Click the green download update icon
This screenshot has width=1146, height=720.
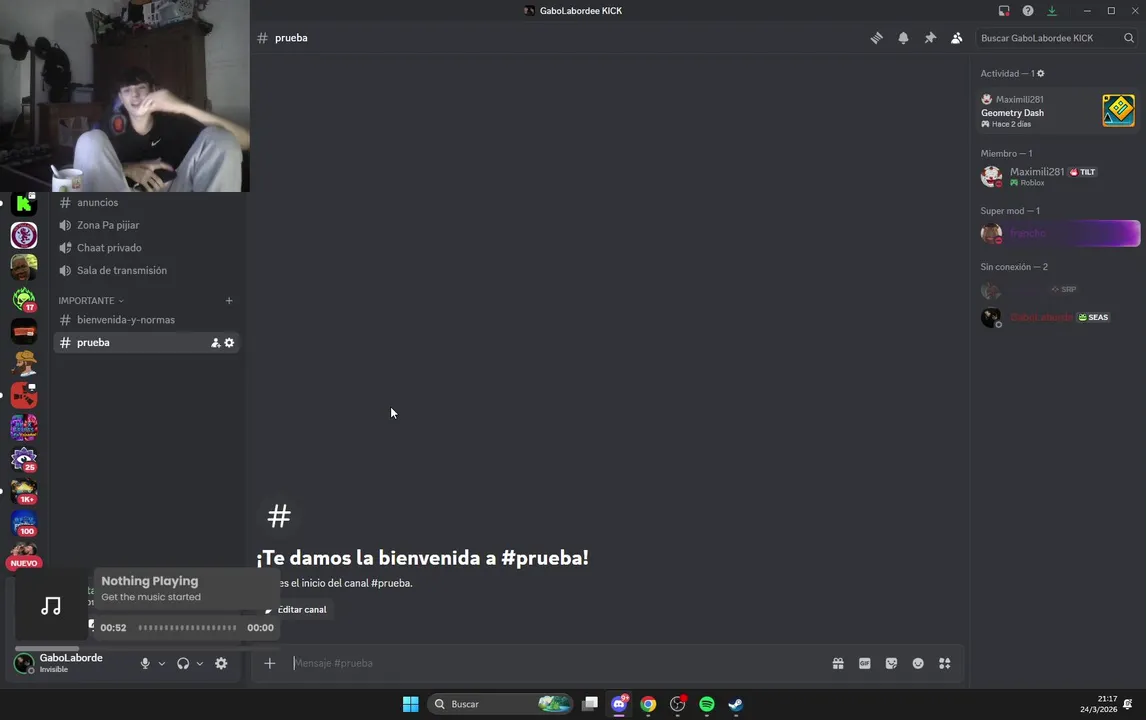pos(1052,11)
